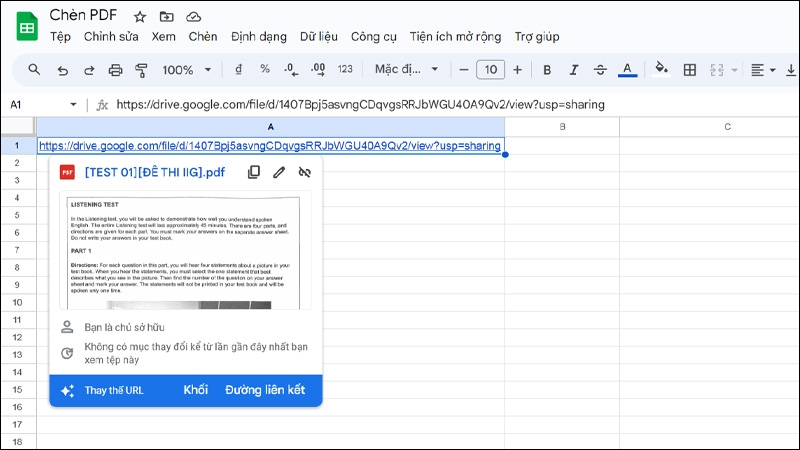This screenshot has height=450, width=800.
Task: Open the Mặc đị... font dropdown
Action: [x=407, y=69]
